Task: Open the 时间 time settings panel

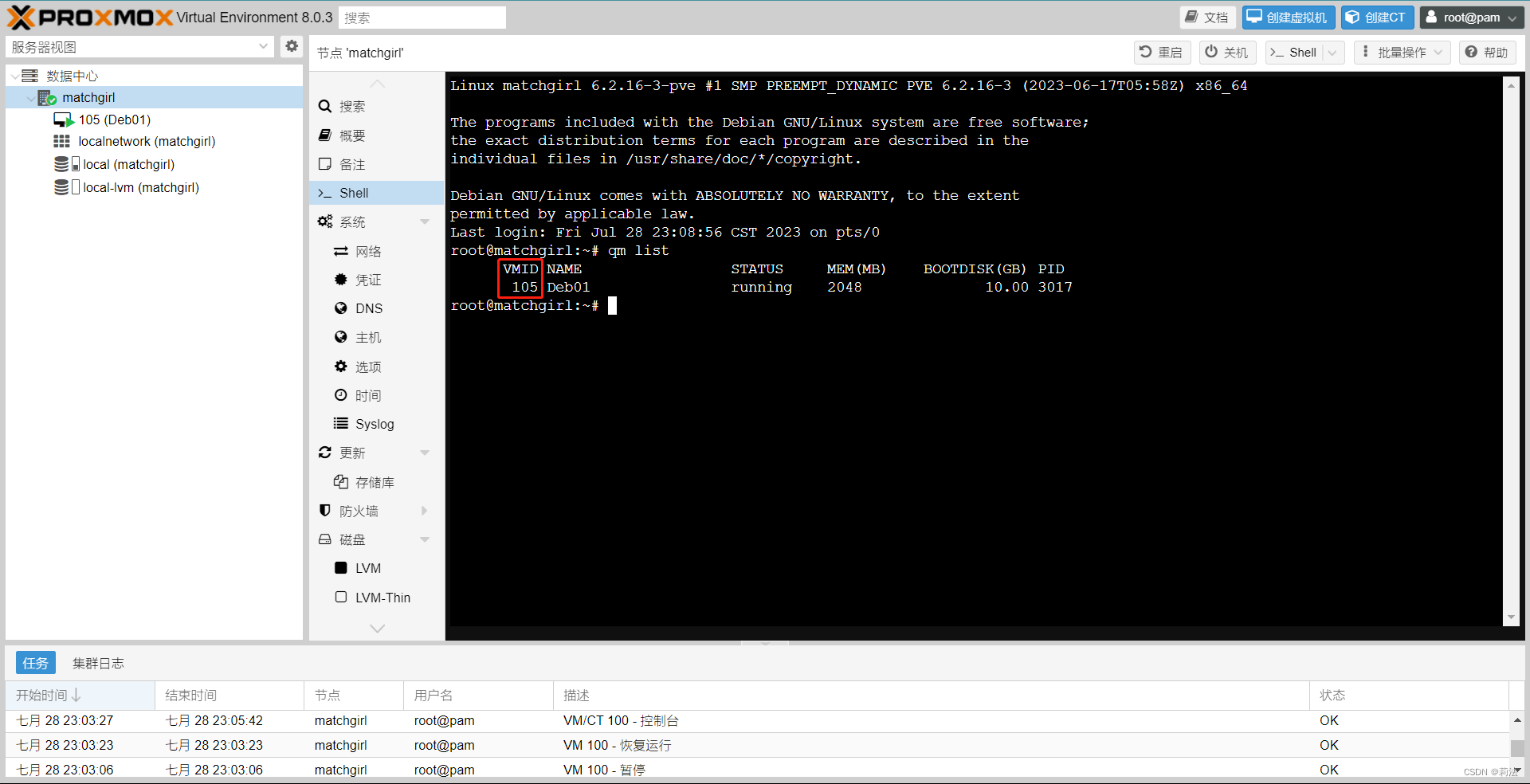Action: 367,394
